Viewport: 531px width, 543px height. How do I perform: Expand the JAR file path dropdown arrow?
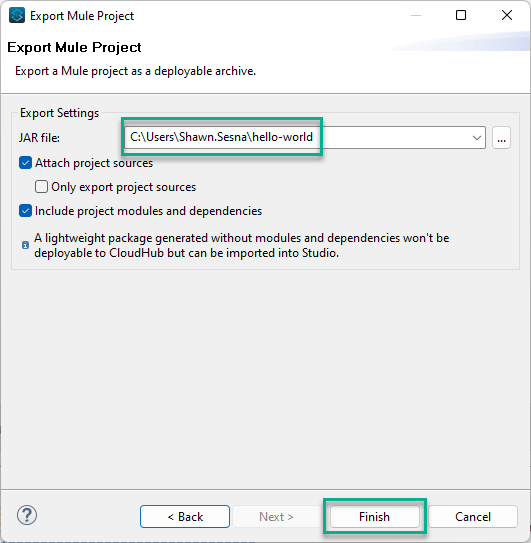pos(477,138)
